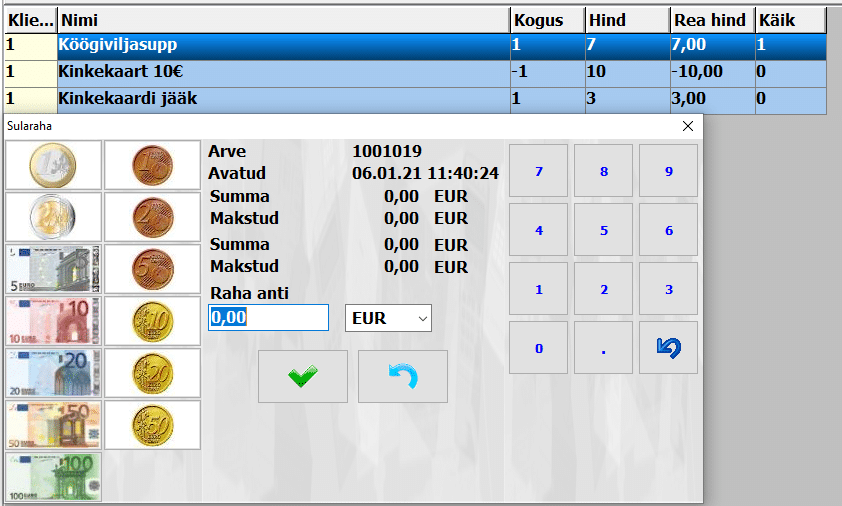Choose the 10 euro banknote
This screenshot has height=506, width=842.
(x=54, y=320)
